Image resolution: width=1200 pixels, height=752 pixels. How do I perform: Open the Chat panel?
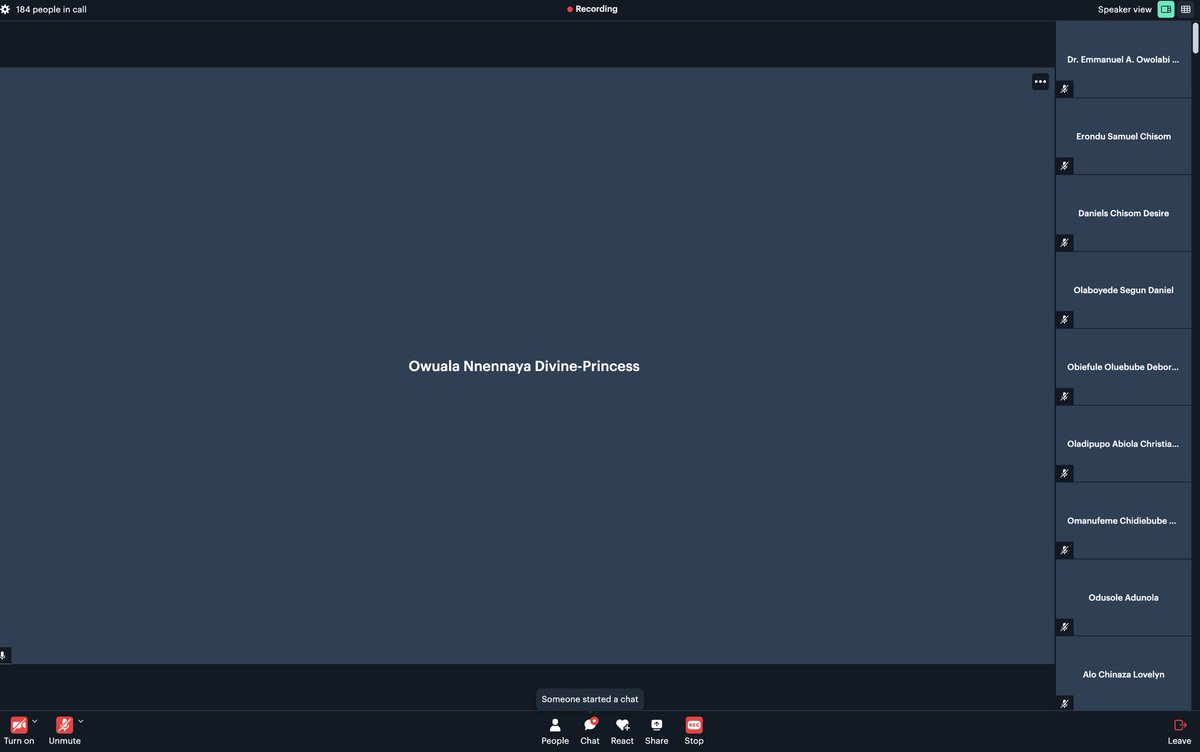click(590, 731)
